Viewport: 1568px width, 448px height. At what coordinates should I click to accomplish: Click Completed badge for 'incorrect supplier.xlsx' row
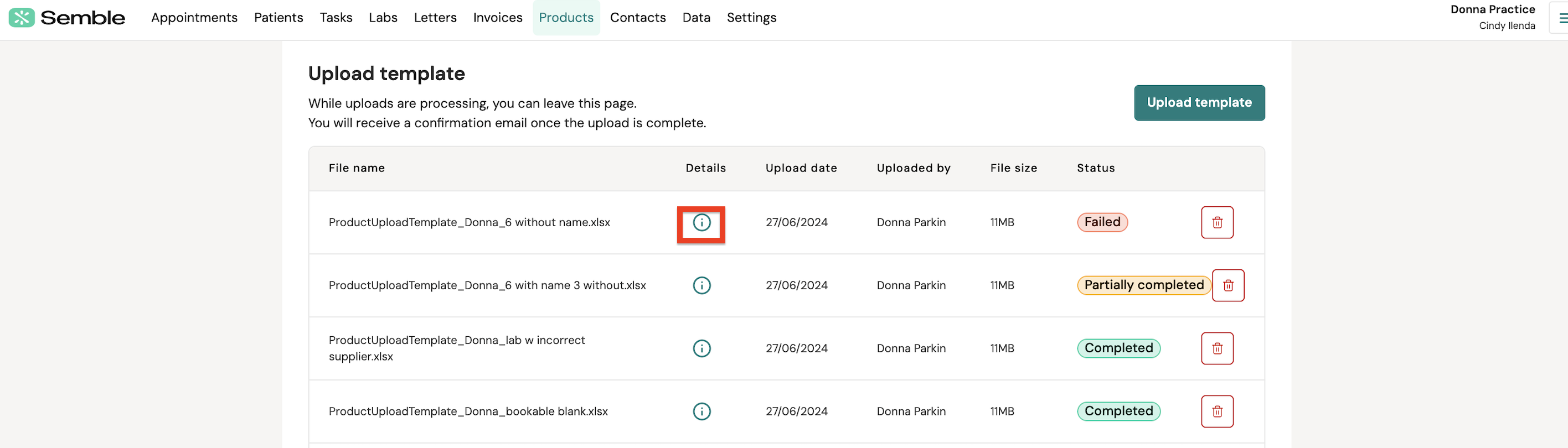(1118, 349)
